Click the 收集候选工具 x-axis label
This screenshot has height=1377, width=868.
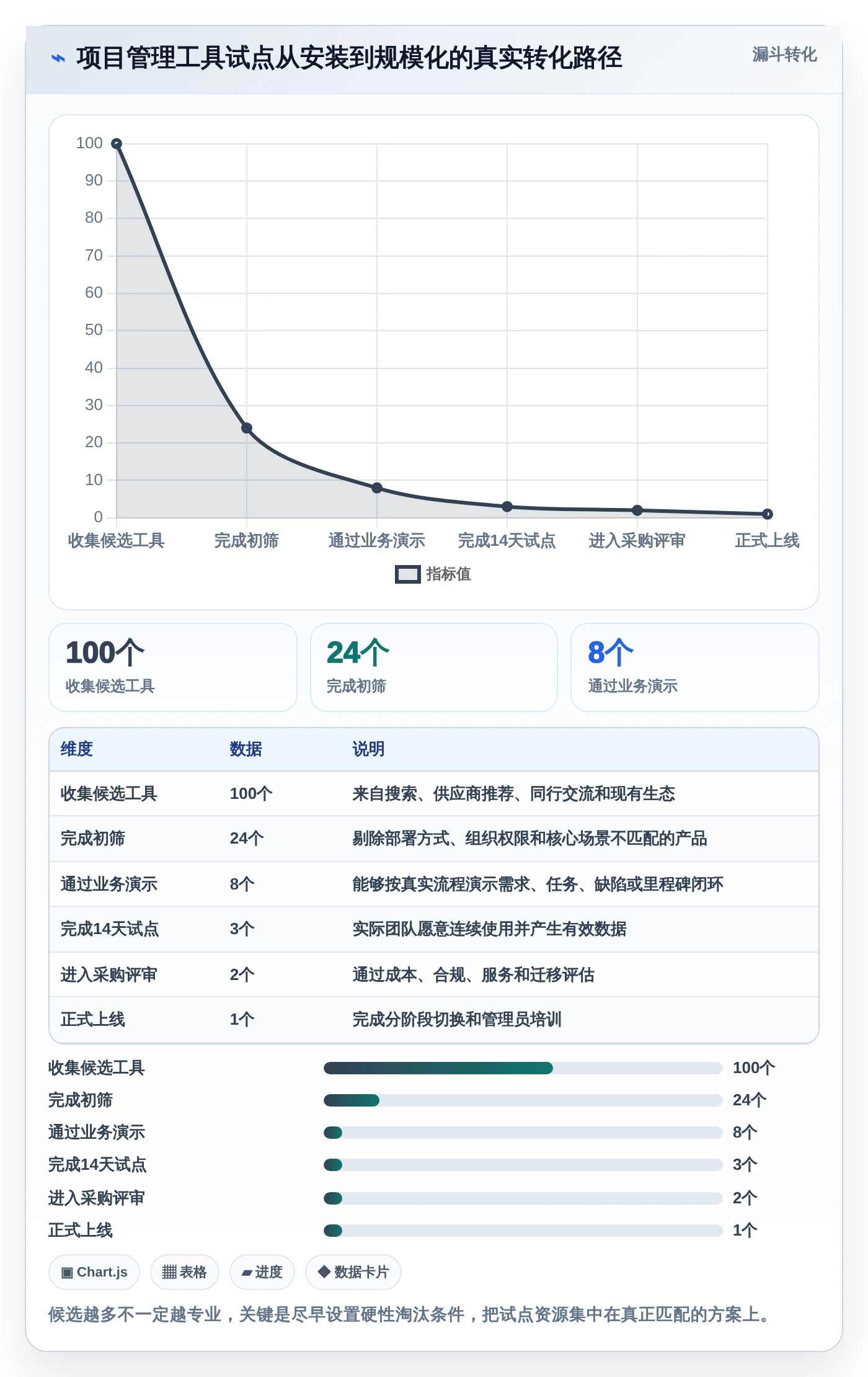point(117,541)
